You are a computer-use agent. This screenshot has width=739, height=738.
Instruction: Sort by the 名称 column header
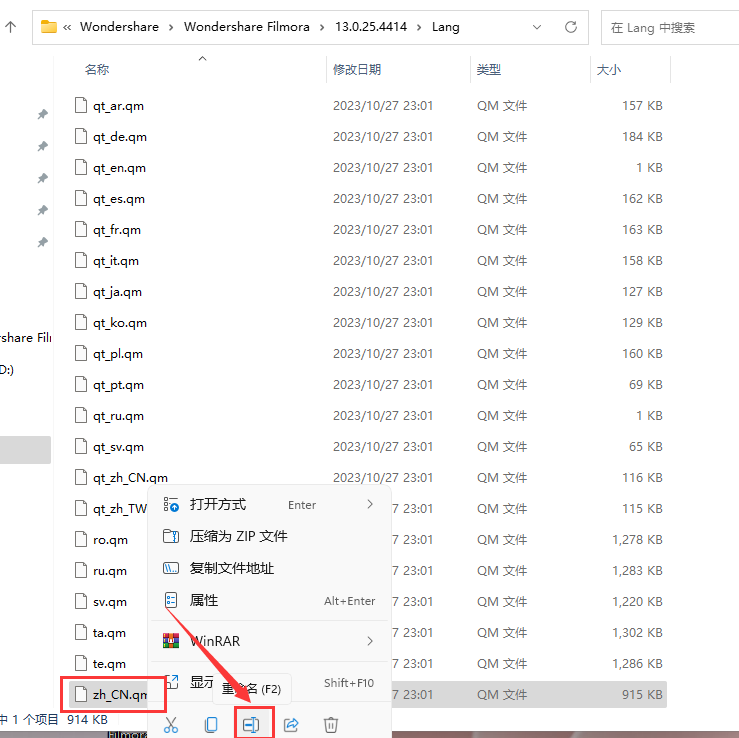pyautogui.click(x=97, y=70)
